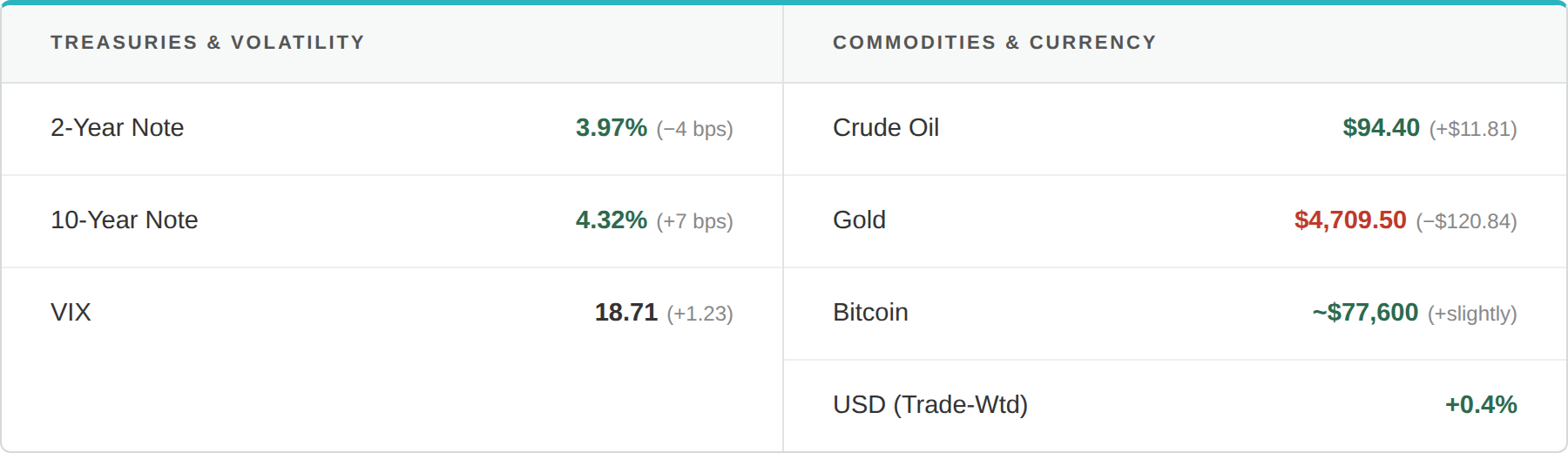Click the +$11.81 crude oil change
Screen dimensions: 1568x453
1472,129
